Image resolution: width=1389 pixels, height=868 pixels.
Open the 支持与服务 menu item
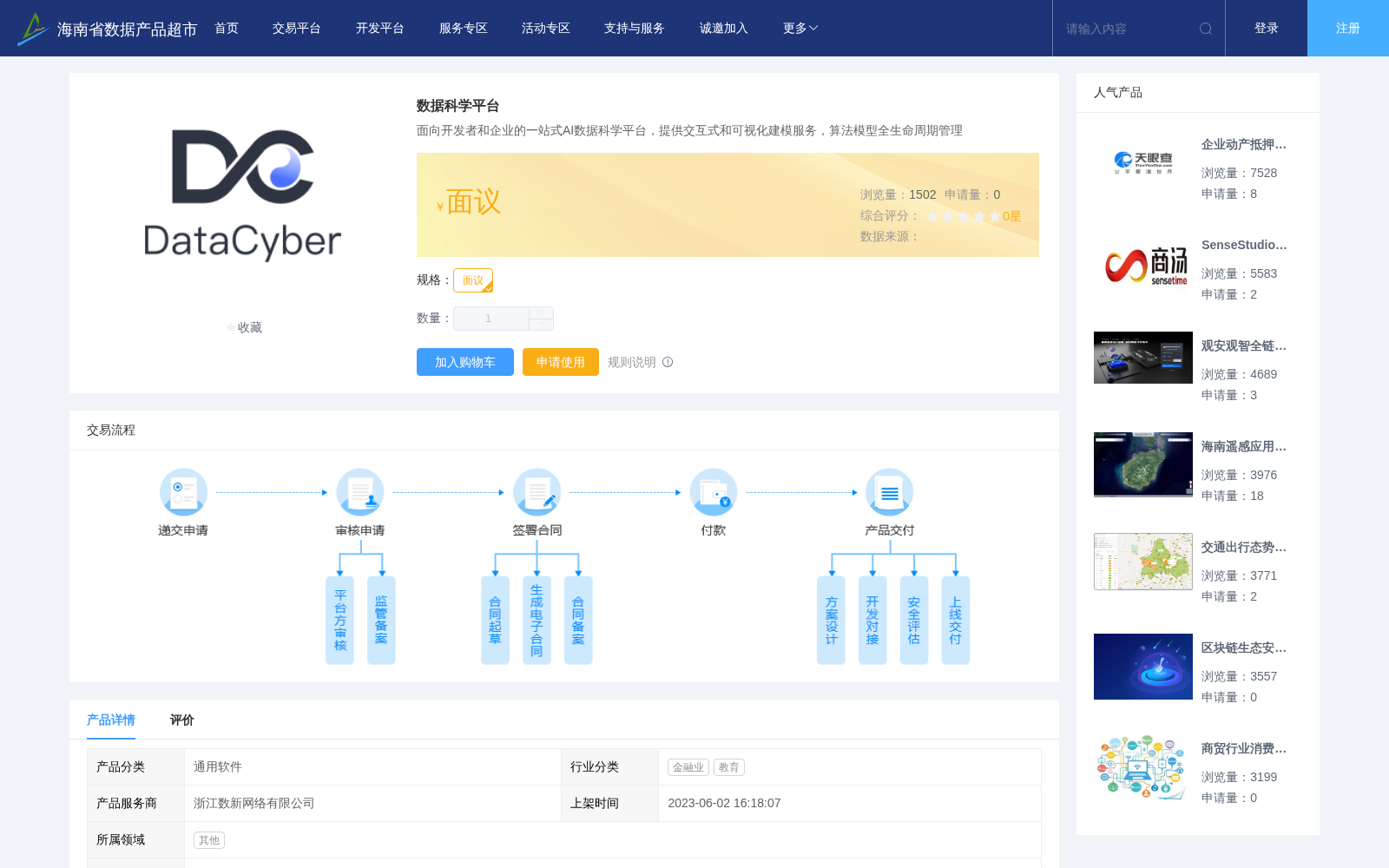tap(635, 29)
